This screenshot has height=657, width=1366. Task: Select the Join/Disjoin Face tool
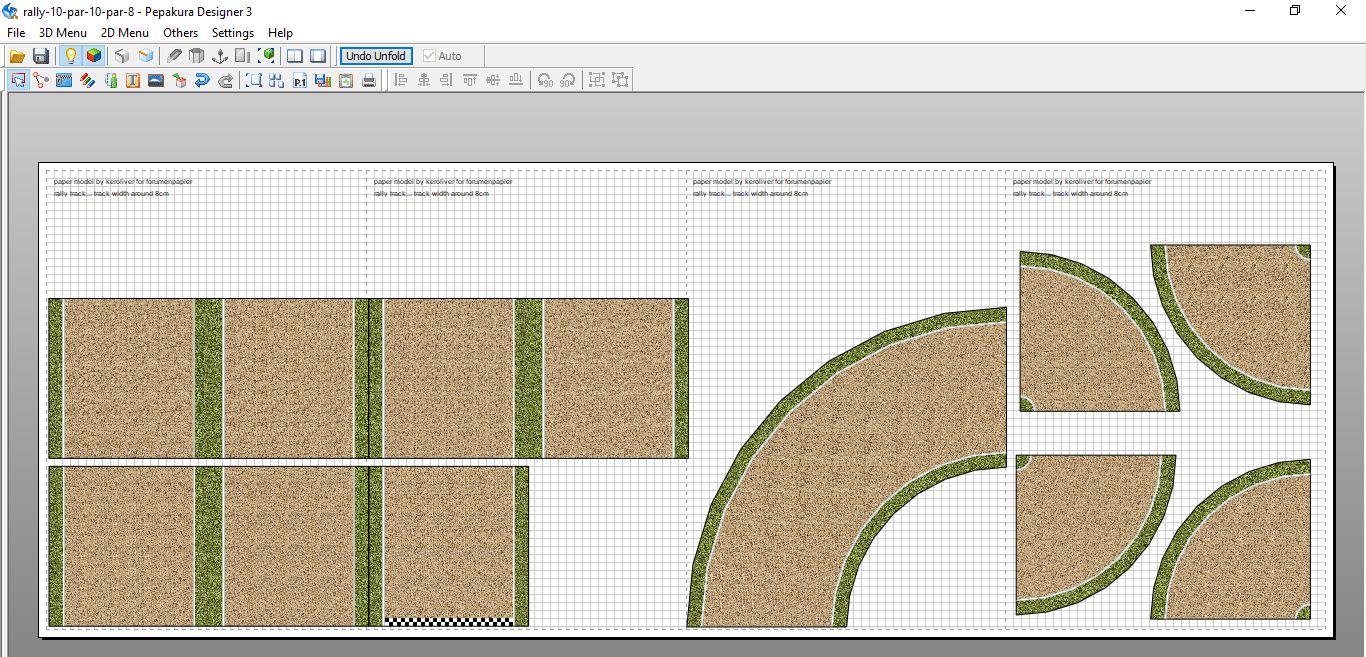pos(41,81)
